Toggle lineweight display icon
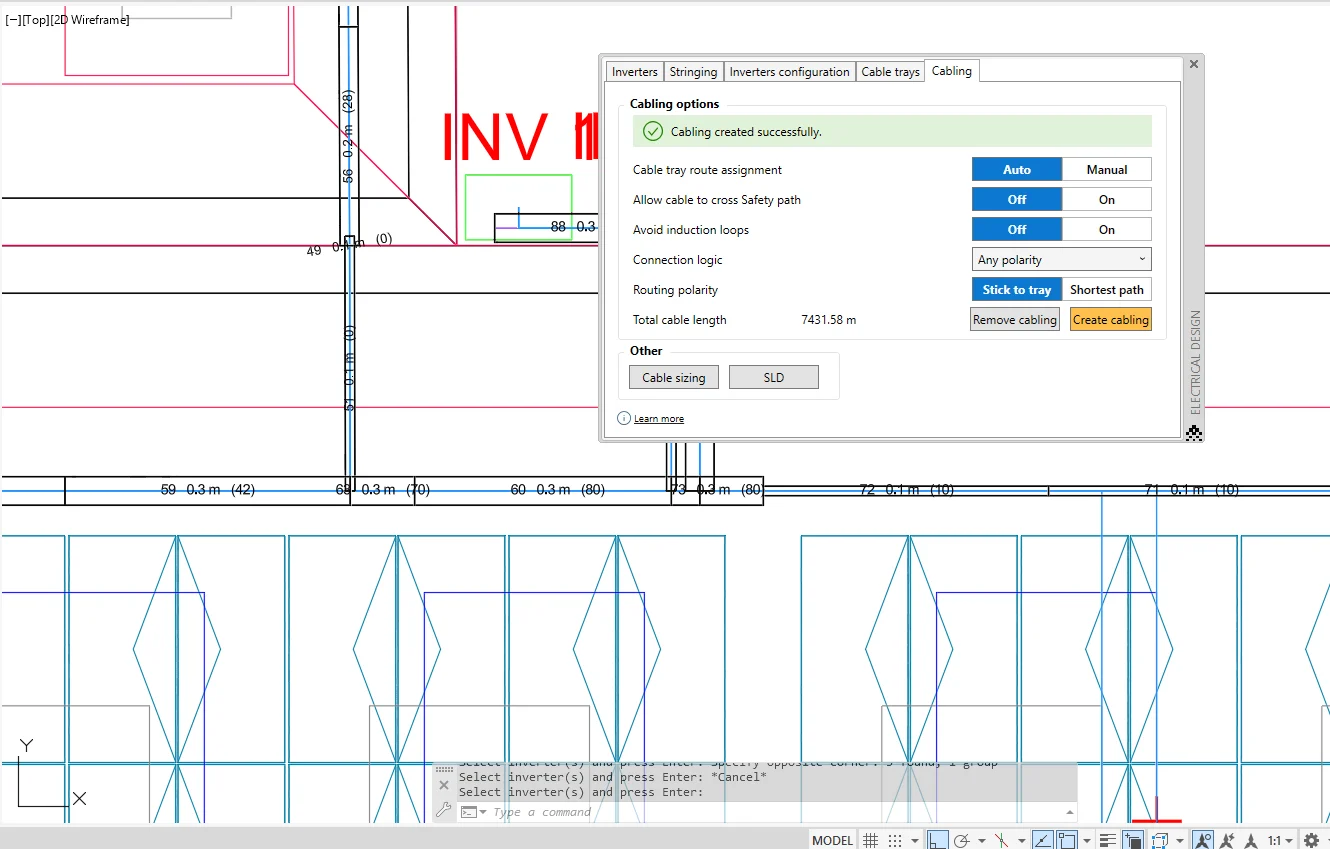 pyautogui.click(x=1107, y=840)
